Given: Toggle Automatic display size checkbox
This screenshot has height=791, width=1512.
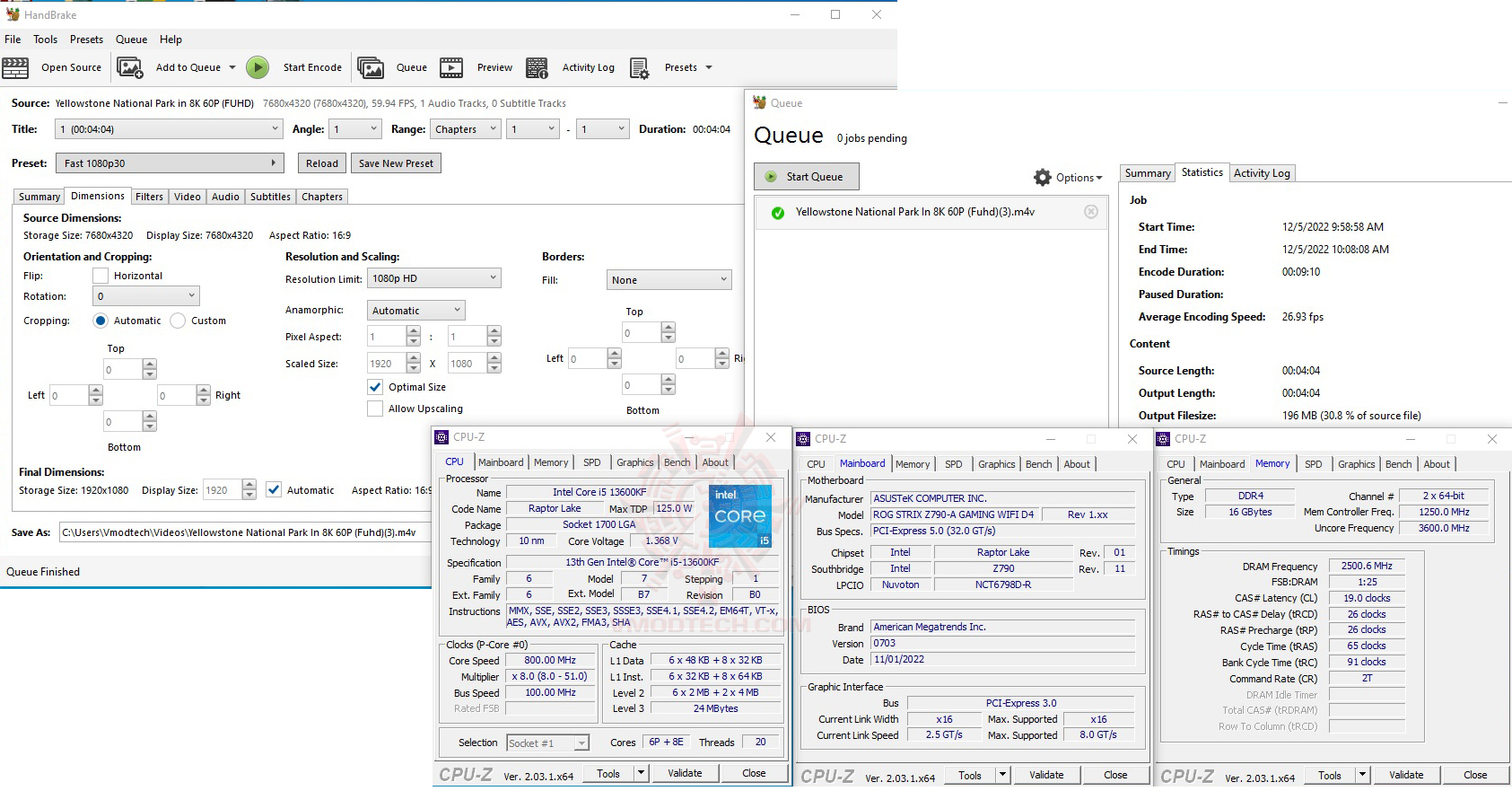Looking at the screenshot, I should tap(274, 489).
